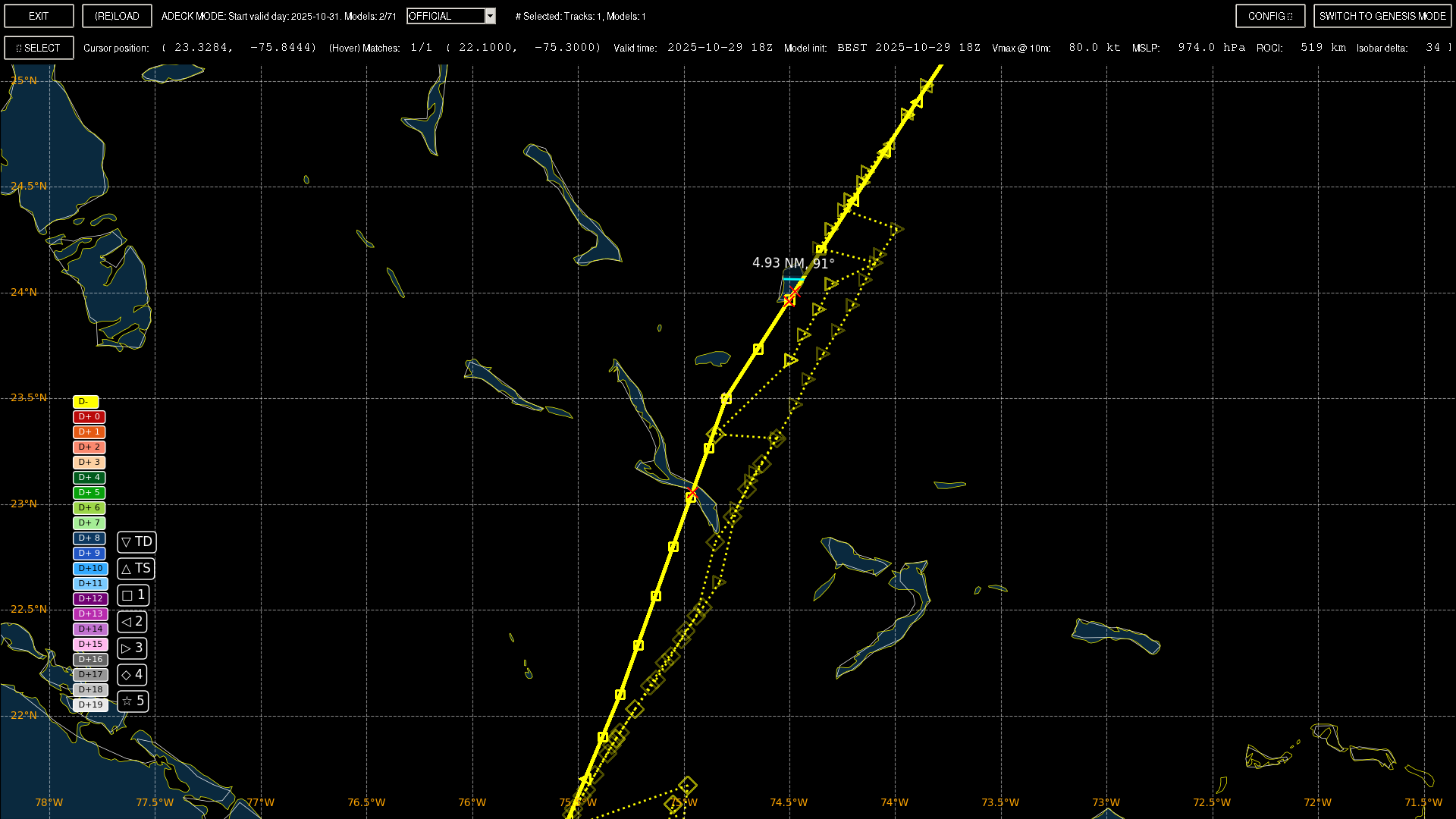Select the category 5 star legend icon
Image resolution: width=1456 pixels, height=819 pixels.
[x=127, y=701]
